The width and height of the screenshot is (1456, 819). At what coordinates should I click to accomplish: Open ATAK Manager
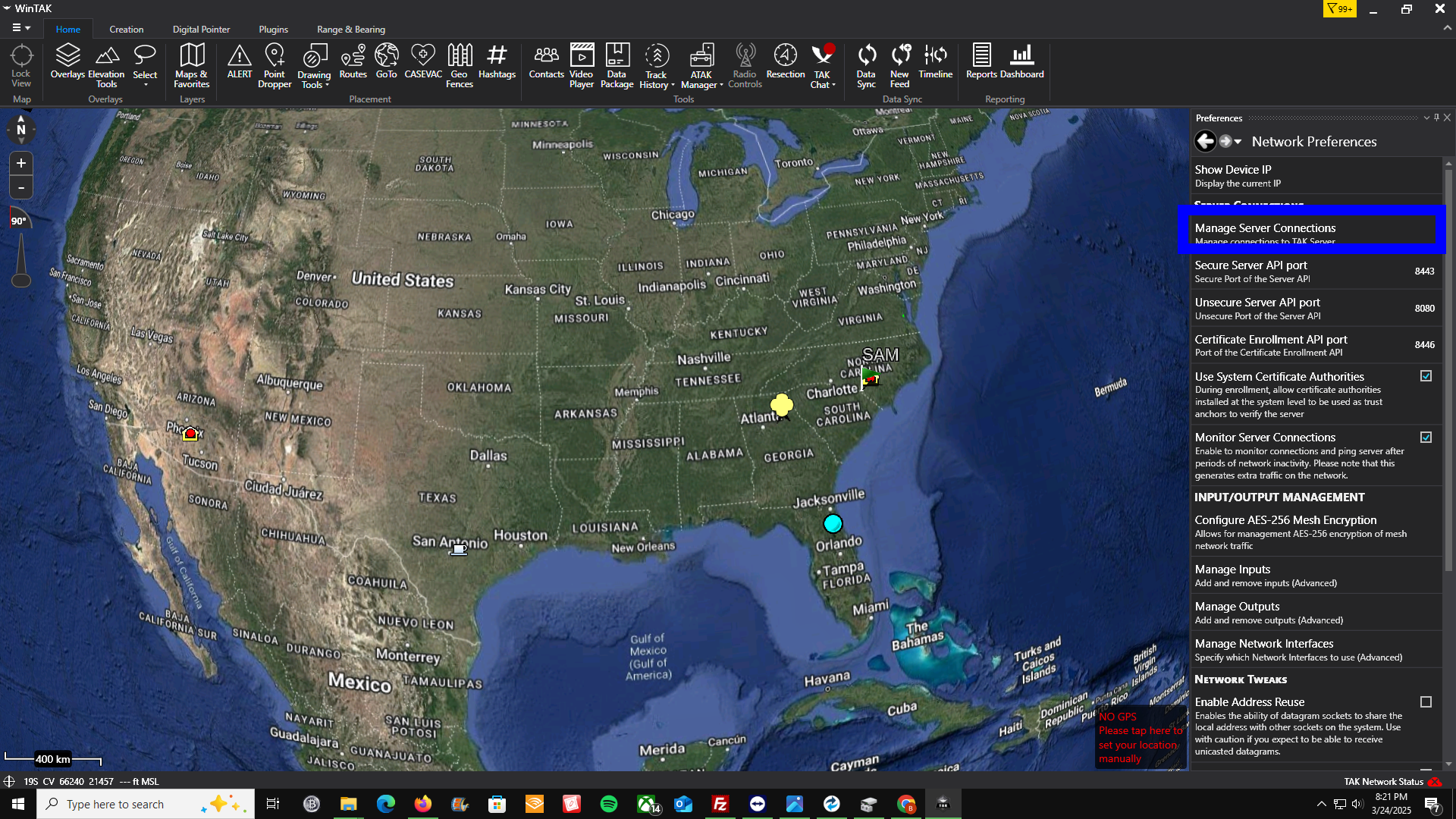(701, 66)
